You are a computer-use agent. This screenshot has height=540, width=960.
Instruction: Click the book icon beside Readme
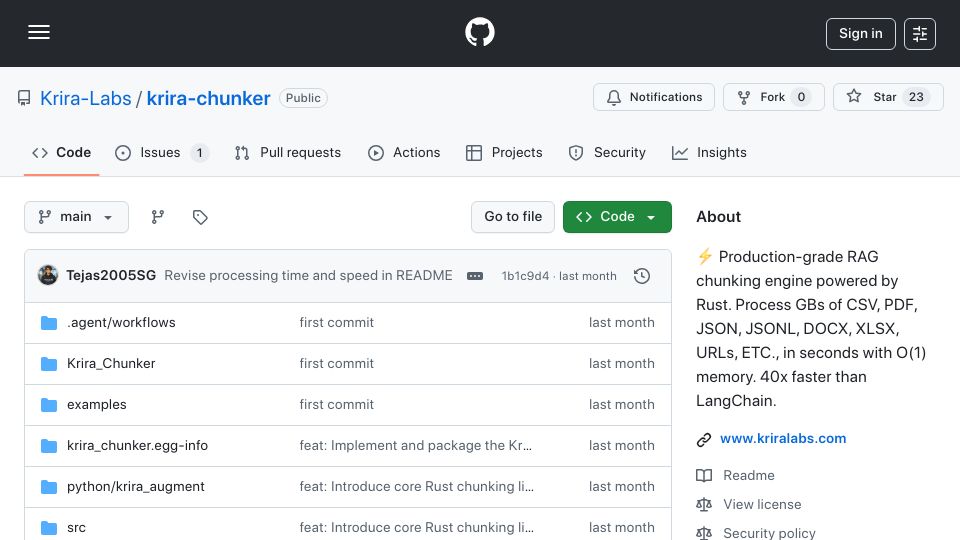click(704, 476)
